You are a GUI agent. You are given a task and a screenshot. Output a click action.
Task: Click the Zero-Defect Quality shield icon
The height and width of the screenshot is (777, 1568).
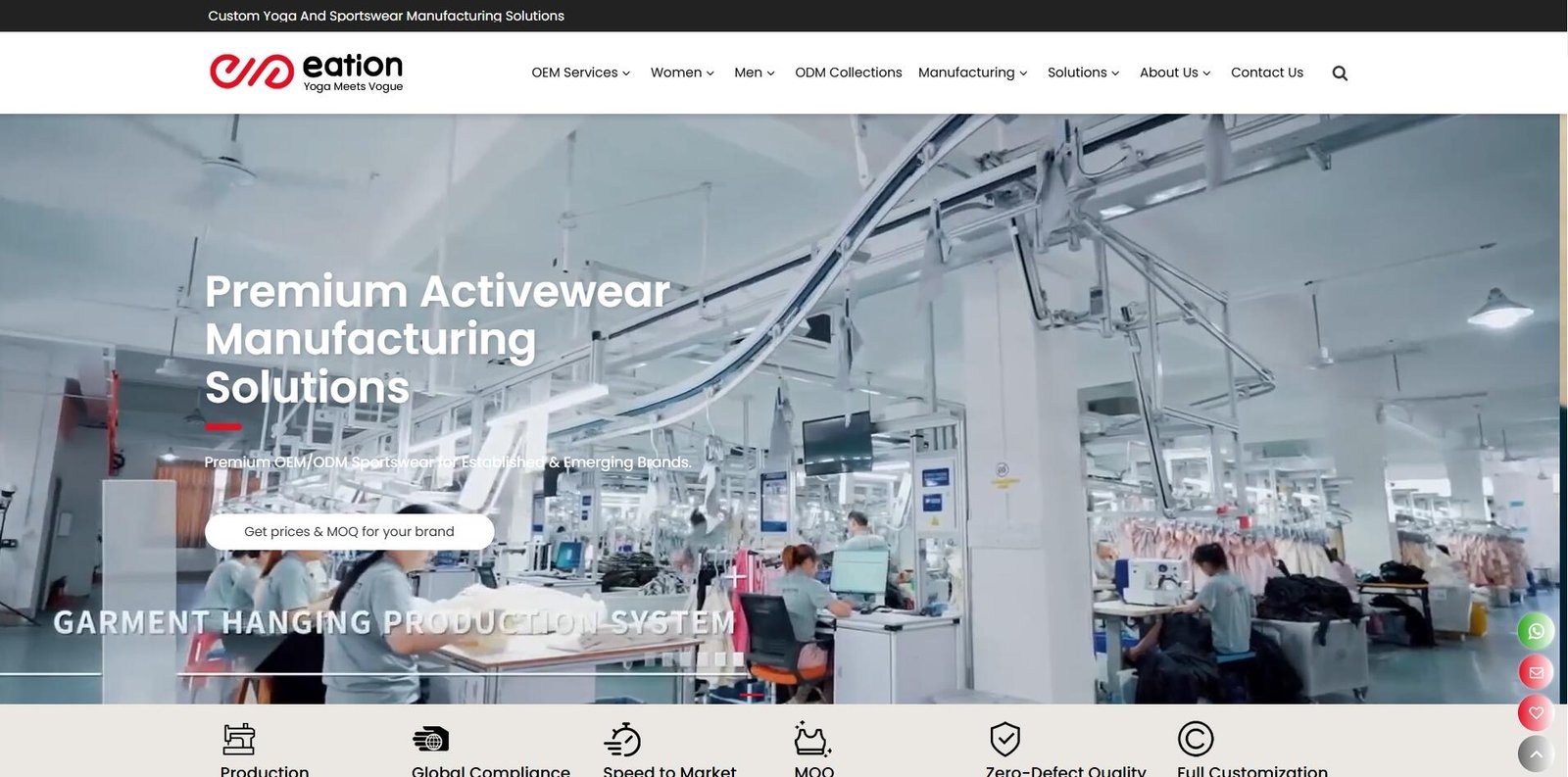coord(1004,739)
